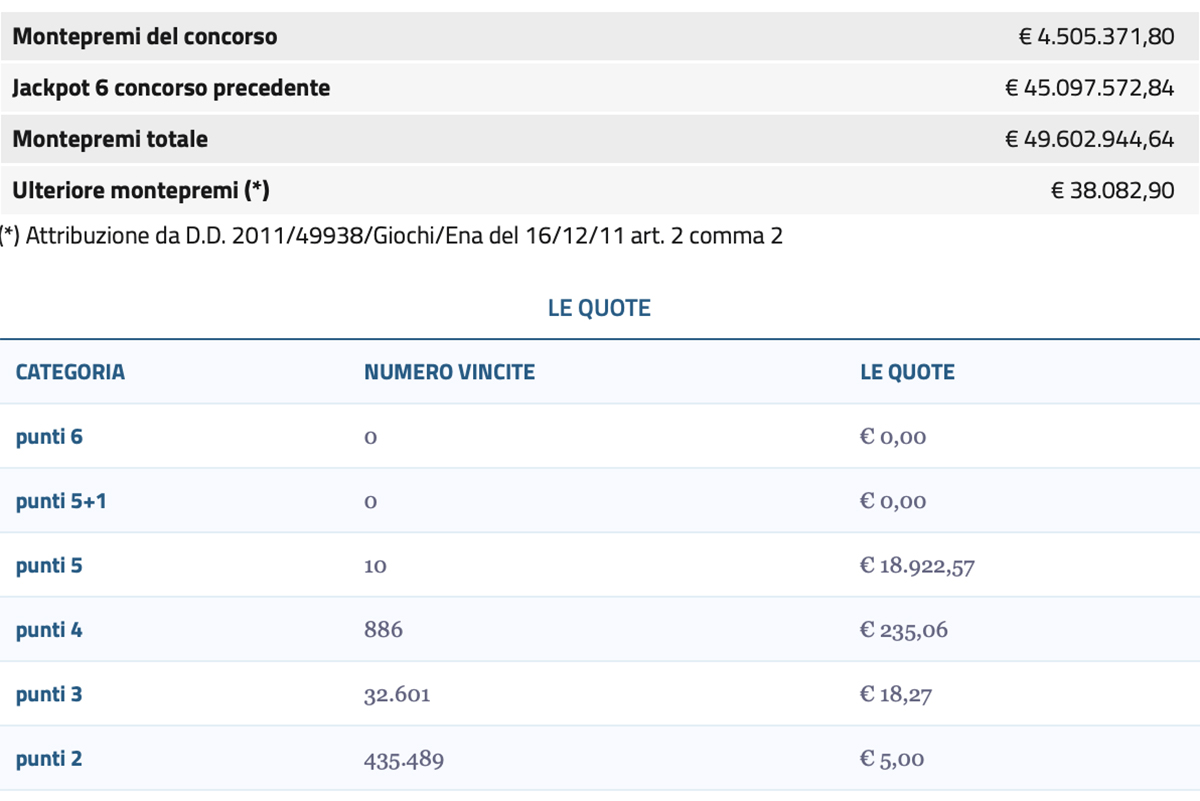The image size is (1200, 801).
Task: Click the wins count 0 for punti 5+1
Action: [370, 502]
